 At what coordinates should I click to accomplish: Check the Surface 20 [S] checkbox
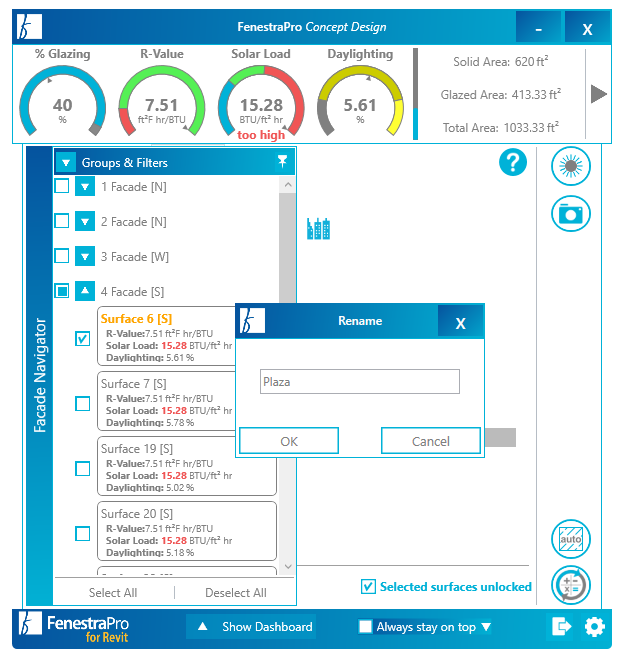pyautogui.click(x=82, y=533)
